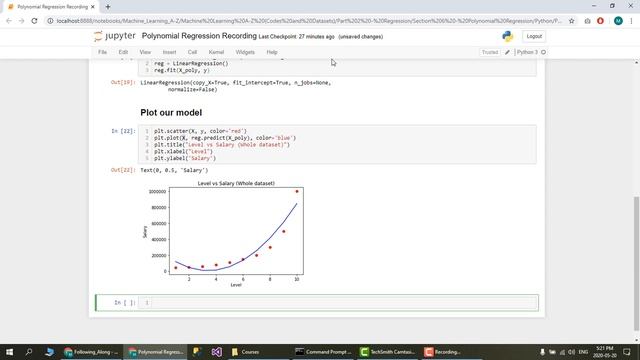Reload the page with refresh icon
The image size is (640, 360).
[x=34, y=21]
